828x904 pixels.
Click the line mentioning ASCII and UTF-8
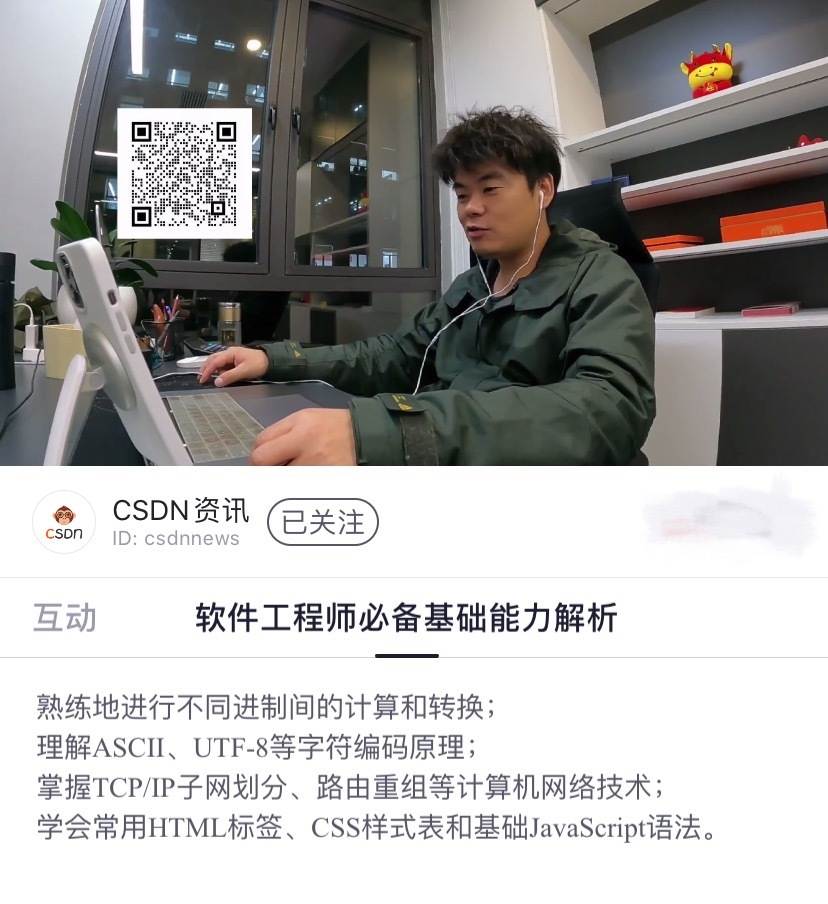point(257,747)
